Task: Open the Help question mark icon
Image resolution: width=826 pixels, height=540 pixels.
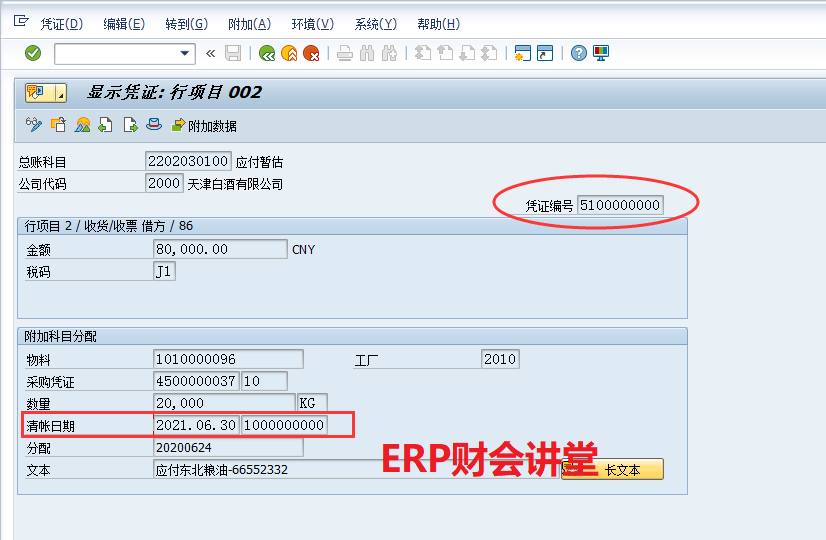Action: (578, 54)
